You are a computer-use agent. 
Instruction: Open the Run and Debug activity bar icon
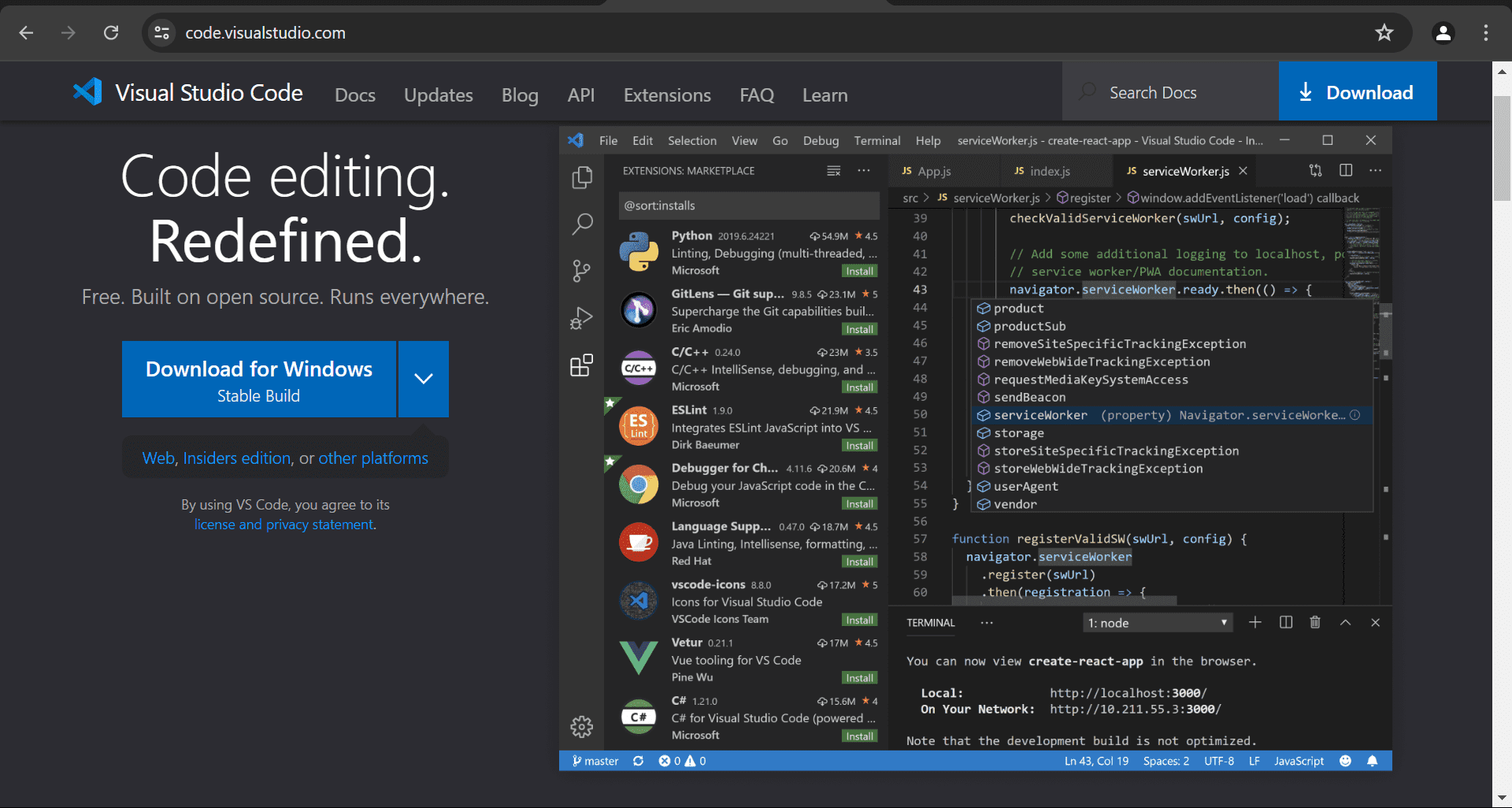[x=582, y=318]
